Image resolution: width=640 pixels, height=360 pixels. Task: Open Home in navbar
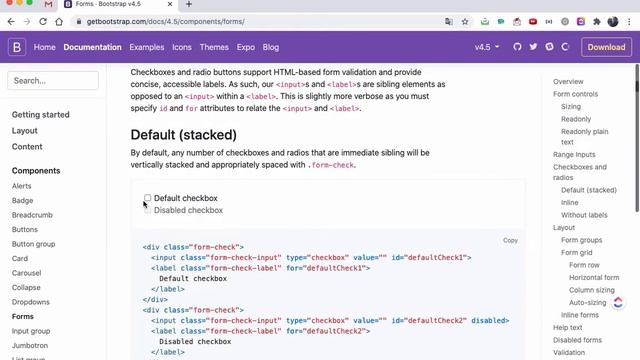(44, 47)
